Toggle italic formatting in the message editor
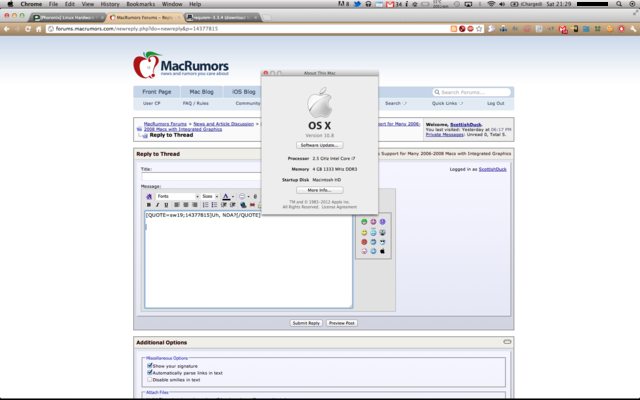Screen dimensions: 640x400 (157, 205)
